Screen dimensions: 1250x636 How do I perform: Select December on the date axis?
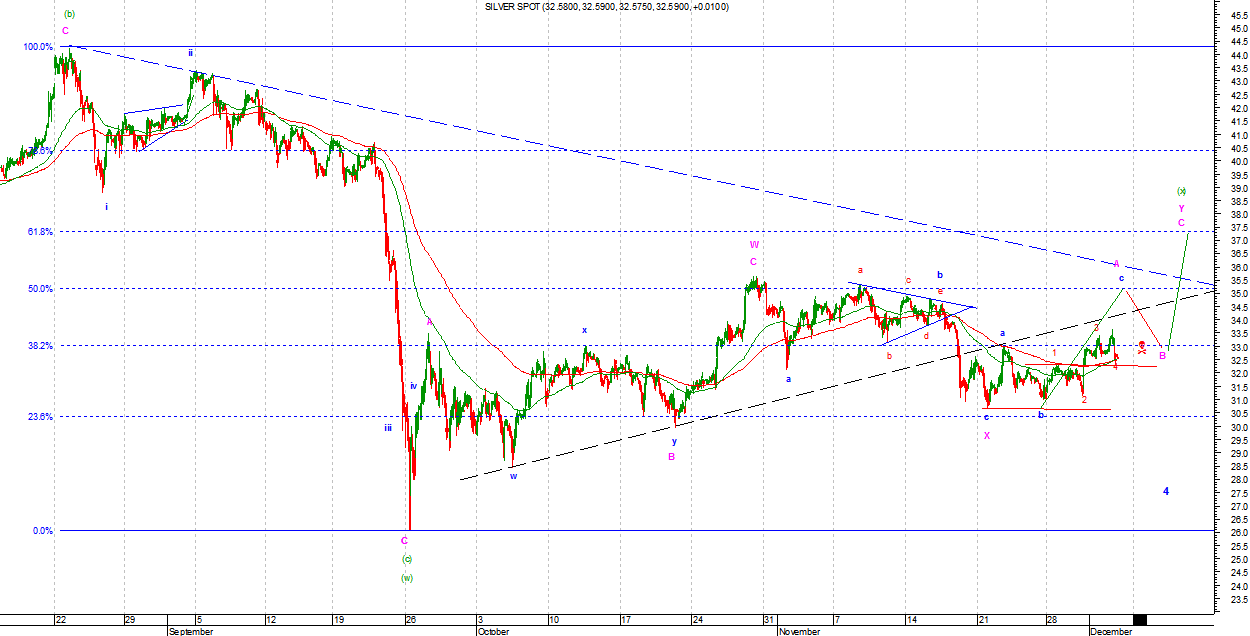[x=1110, y=632]
